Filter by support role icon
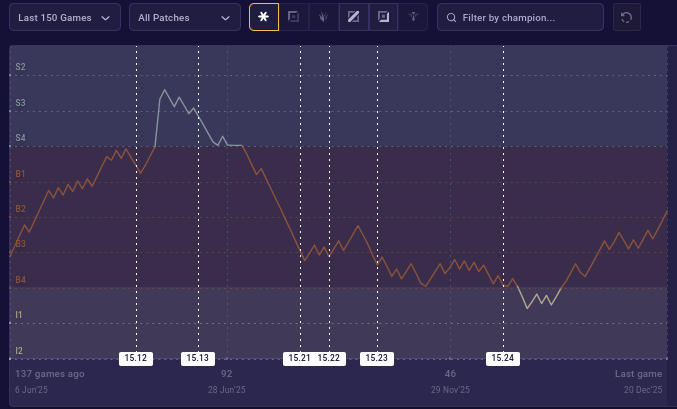The width and height of the screenshot is (677, 409). 413,17
